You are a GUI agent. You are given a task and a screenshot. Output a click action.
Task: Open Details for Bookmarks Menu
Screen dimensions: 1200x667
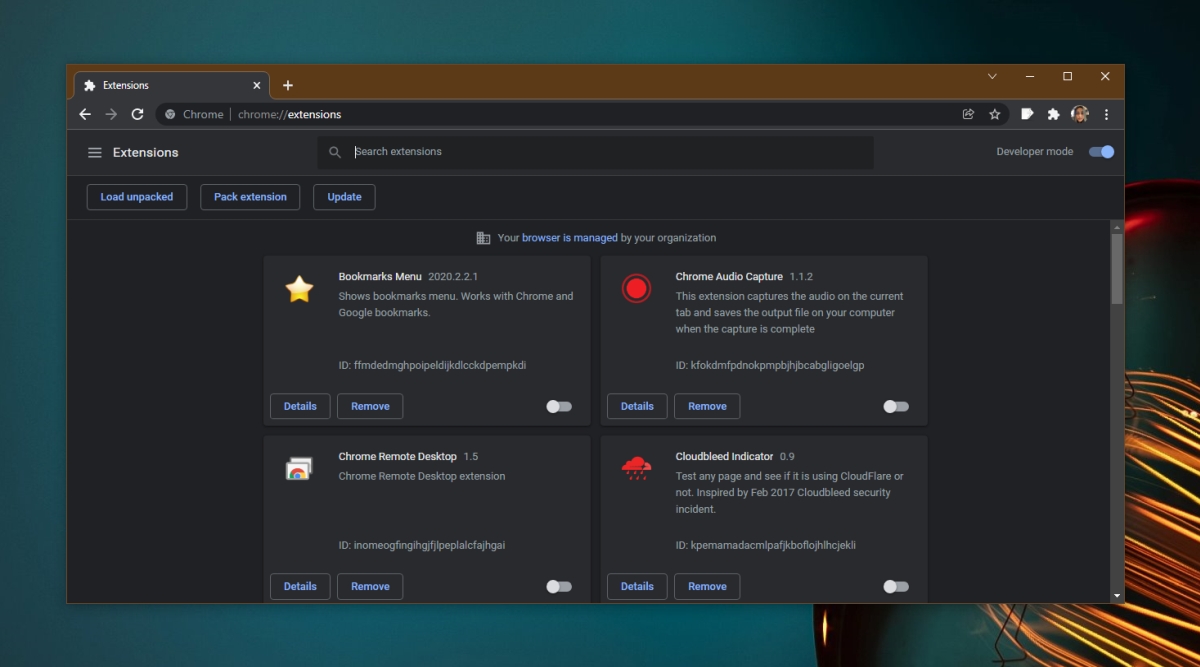[300, 406]
